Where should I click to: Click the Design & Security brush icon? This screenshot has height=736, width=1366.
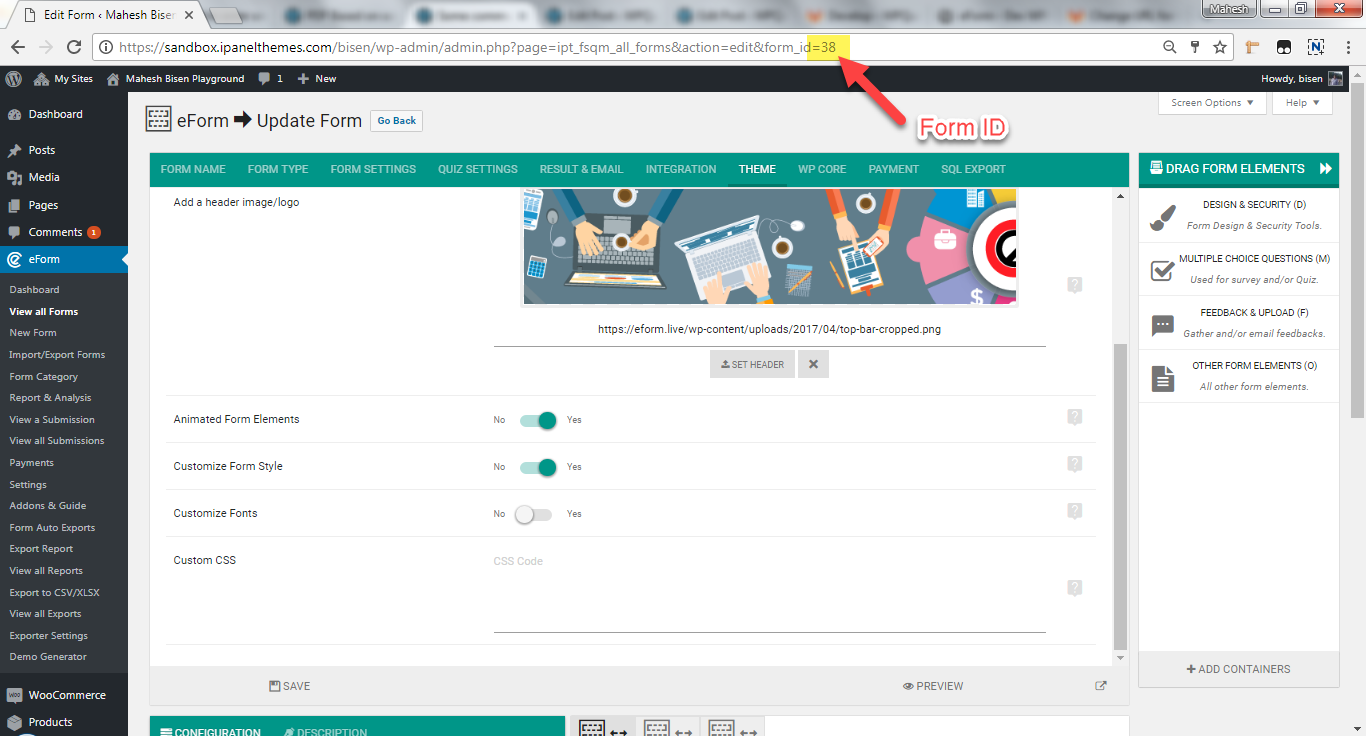(x=1162, y=217)
